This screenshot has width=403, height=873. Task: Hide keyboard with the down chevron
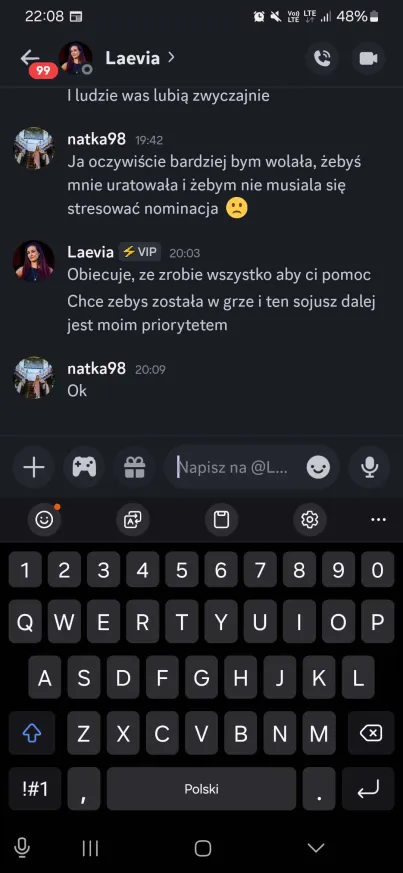[316, 848]
